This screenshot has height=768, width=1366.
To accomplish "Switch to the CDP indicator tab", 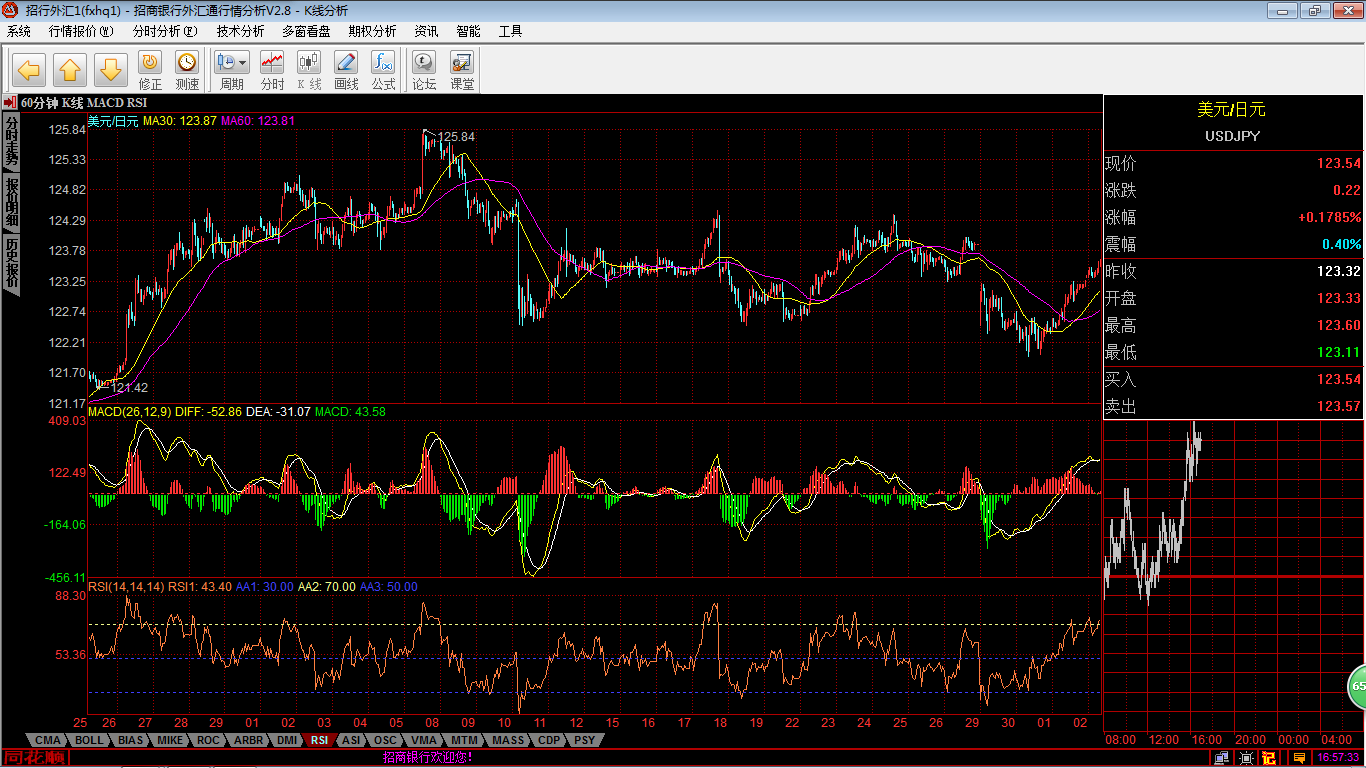I will point(549,740).
